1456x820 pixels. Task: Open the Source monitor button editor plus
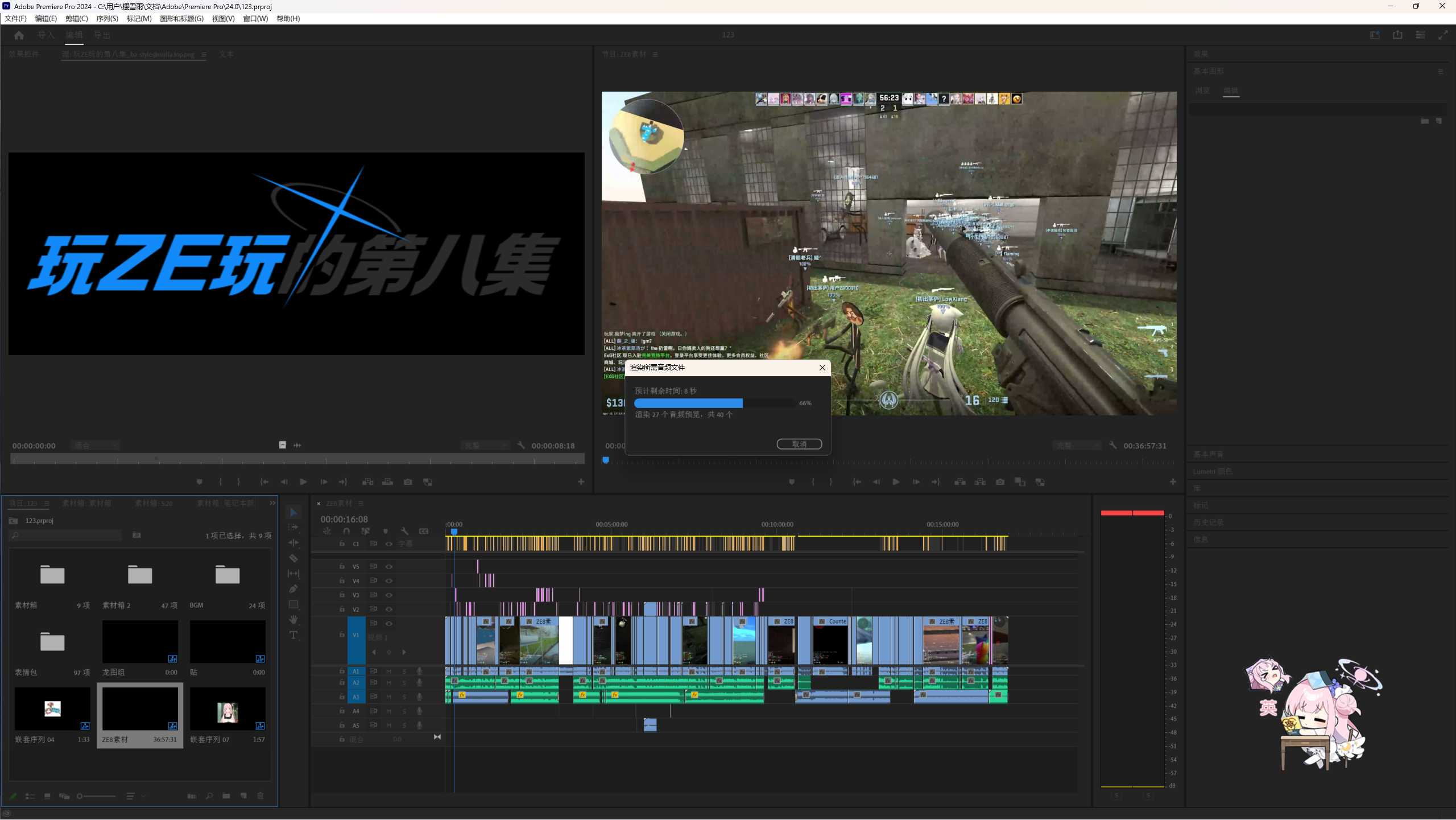coord(581,482)
